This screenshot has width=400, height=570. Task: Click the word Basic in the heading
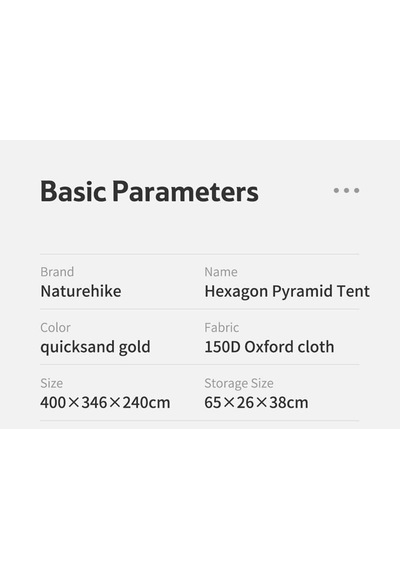[x=73, y=191]
